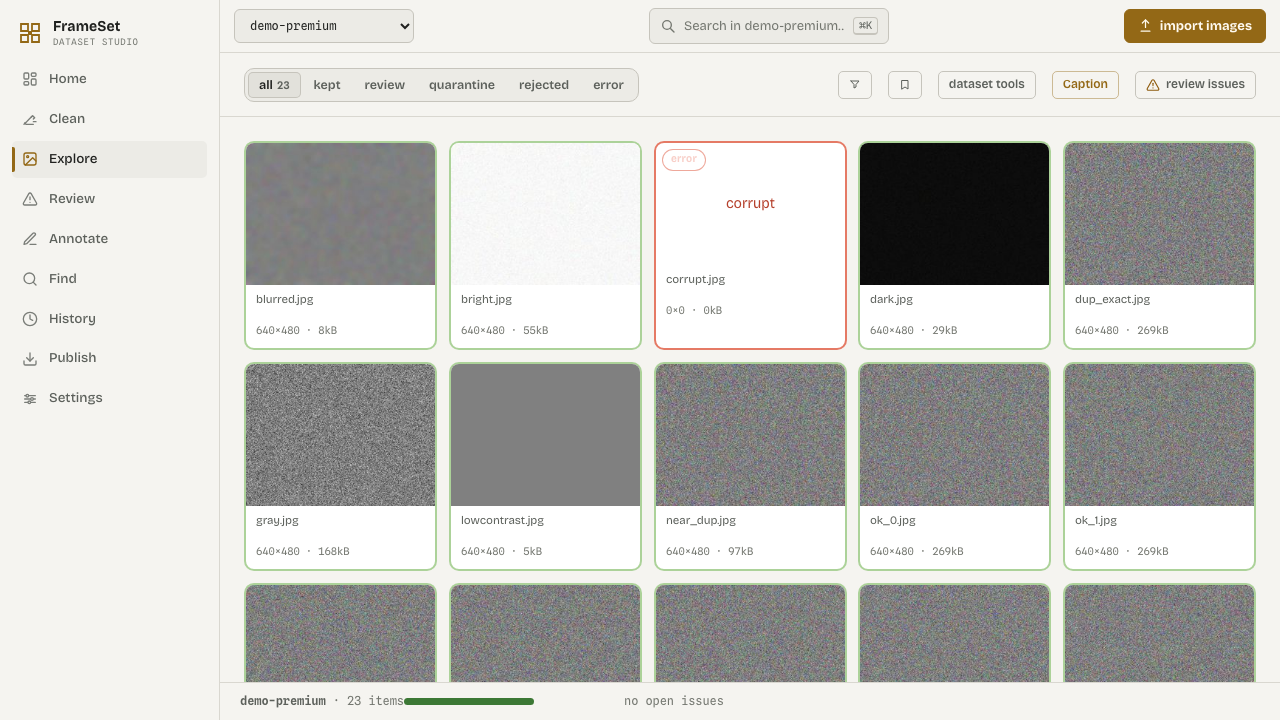Open the lowcontrast.jpg thumbnail
Screen dimensions: 1280x720
(x=545, y=435)
